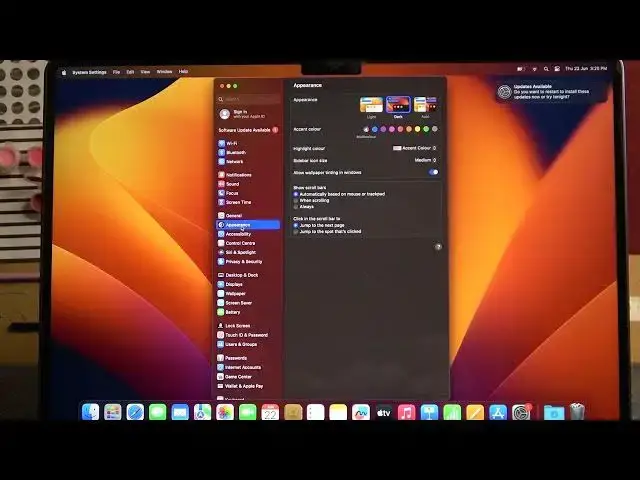
Task: Choose Jump to the spot that's clicked
Action: pyautogui.click(x=296, y=231)
